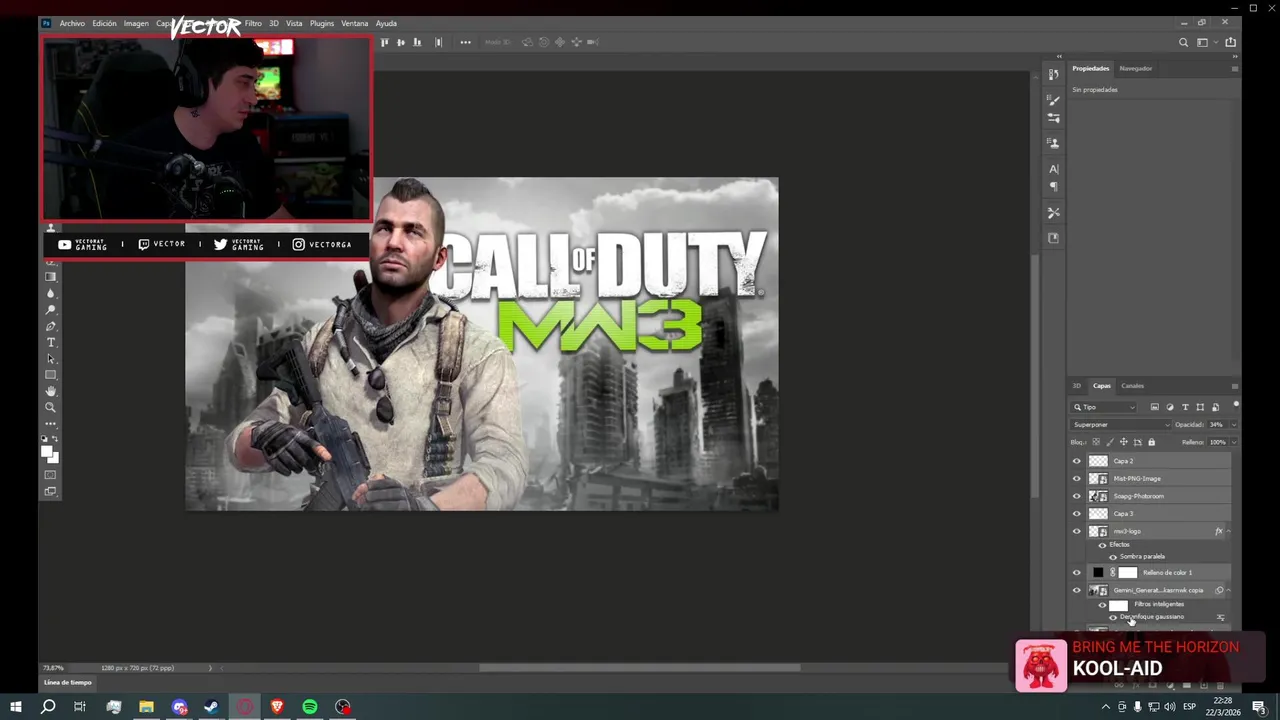This screenshot has height=720, width=1280.
Task: Select the Path Selection arrow tool
Action: coord(51,359)
